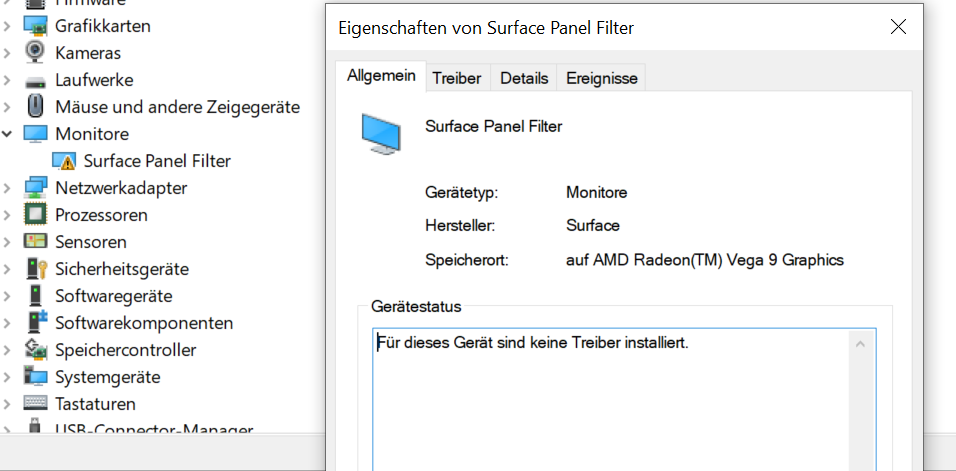
Task: Expand the Tastaturen category
Action: coord(7,403)
